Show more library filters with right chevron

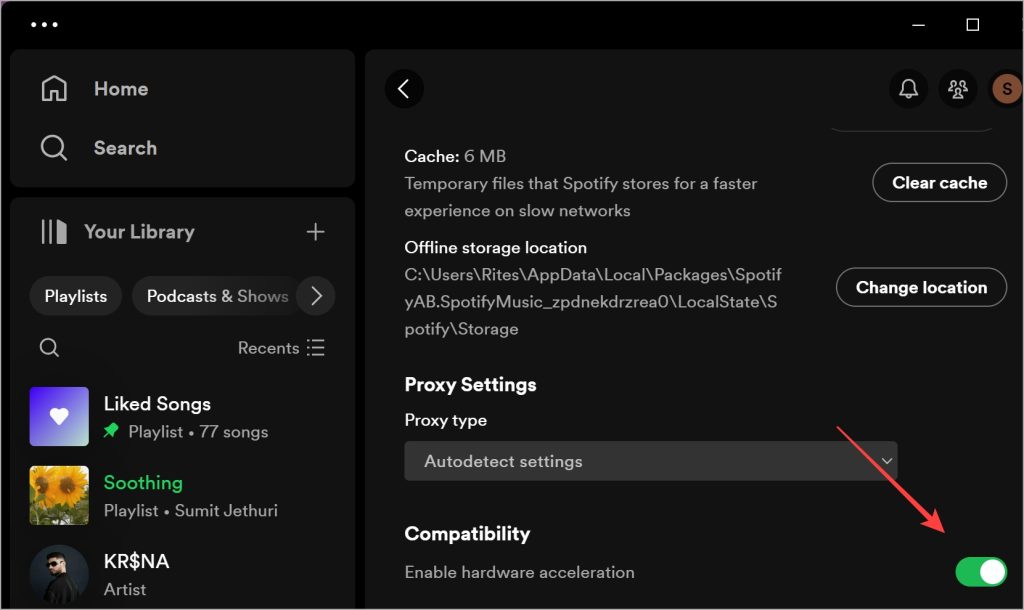[316, 296]
